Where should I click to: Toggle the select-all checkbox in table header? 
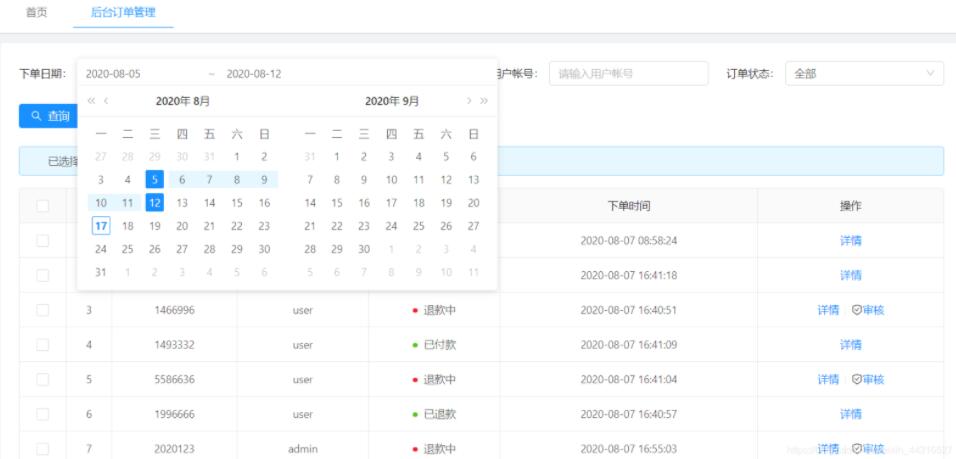pyautogui.click(x=42, y=206)
